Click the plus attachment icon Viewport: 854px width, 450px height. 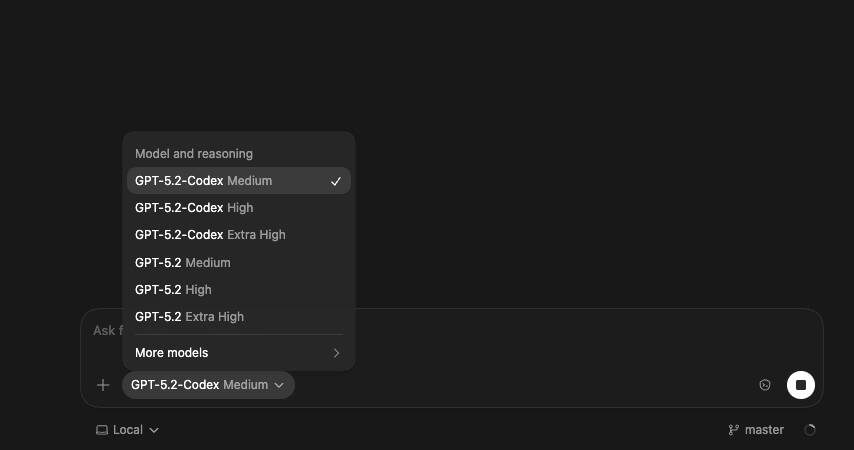point(103,385)
